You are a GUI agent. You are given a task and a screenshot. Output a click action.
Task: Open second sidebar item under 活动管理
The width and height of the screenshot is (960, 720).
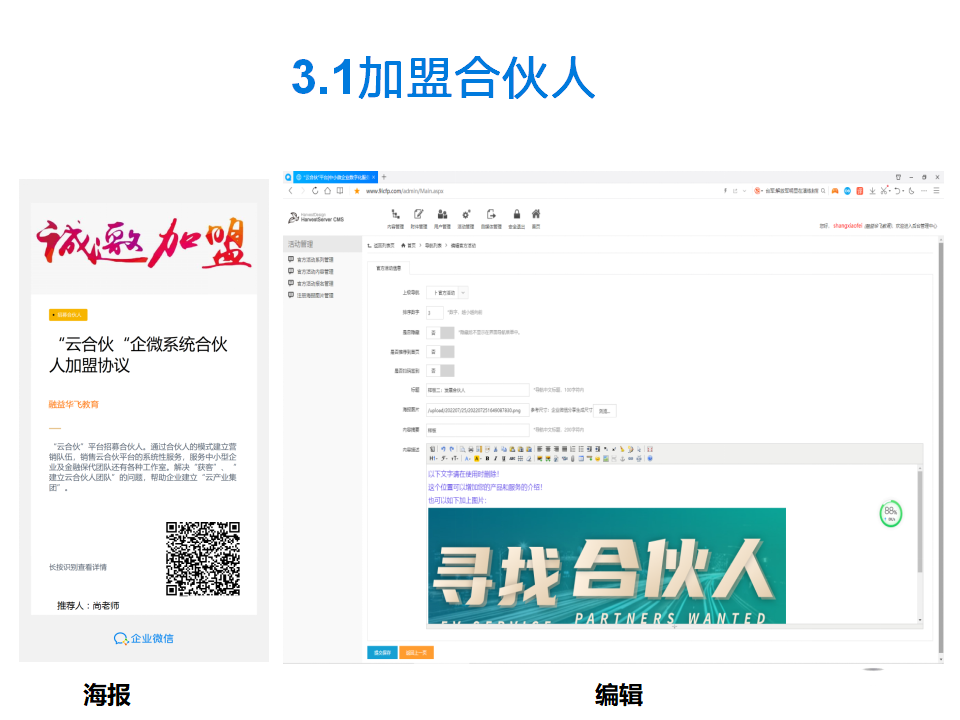click(x=311, y=271)
